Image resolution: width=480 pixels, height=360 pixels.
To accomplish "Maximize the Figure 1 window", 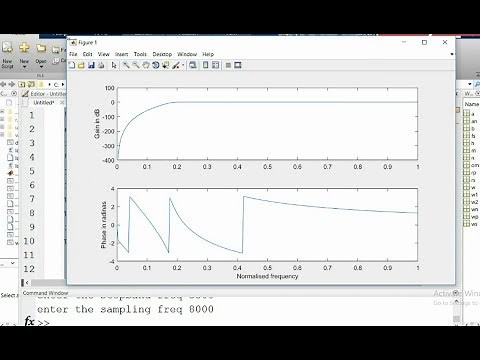I will point(424,42).
